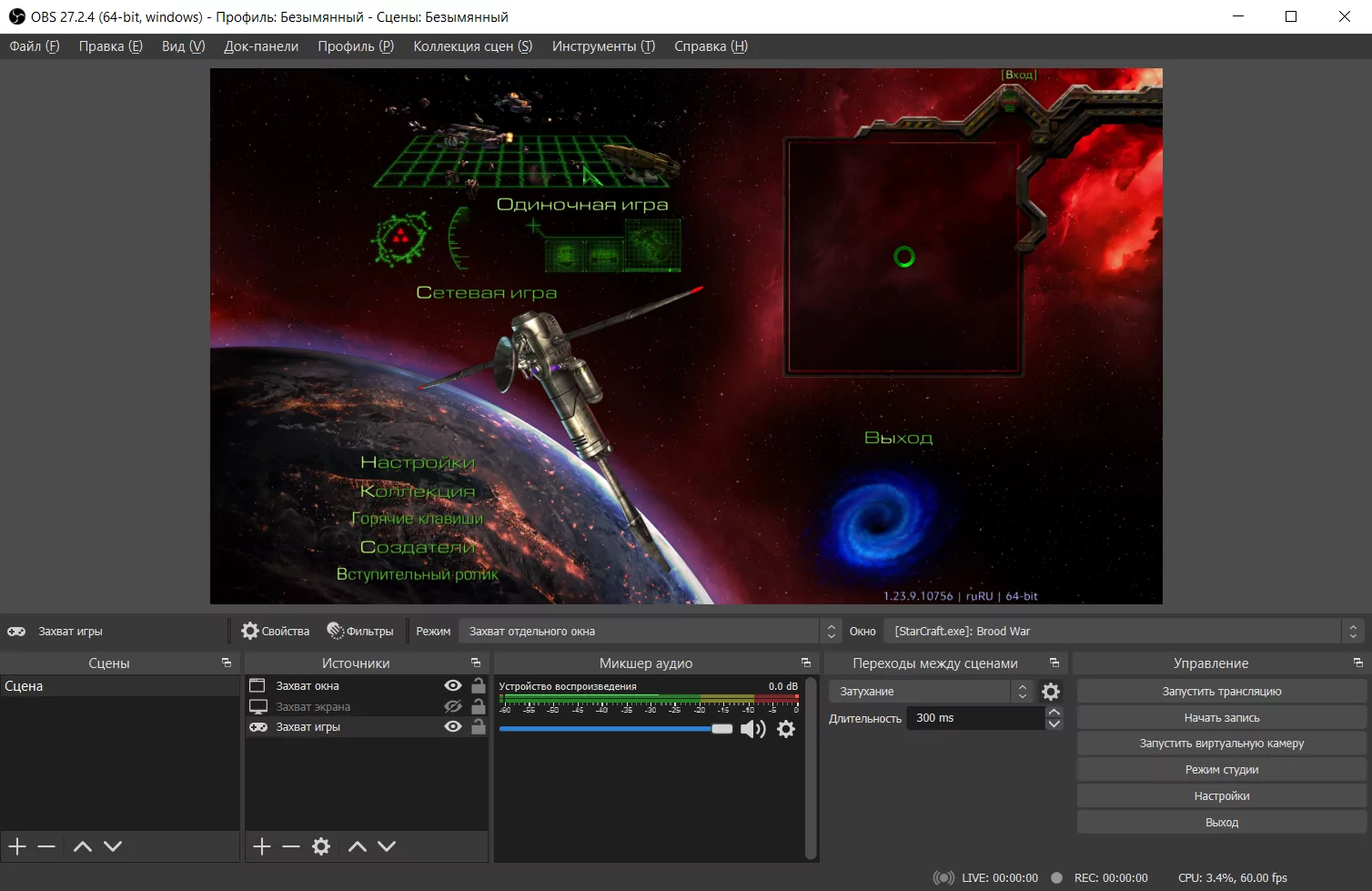The height and width of the screenshot is (891, 1372).
Task: Open the Правка menu
Action: [x=111, y=46]
